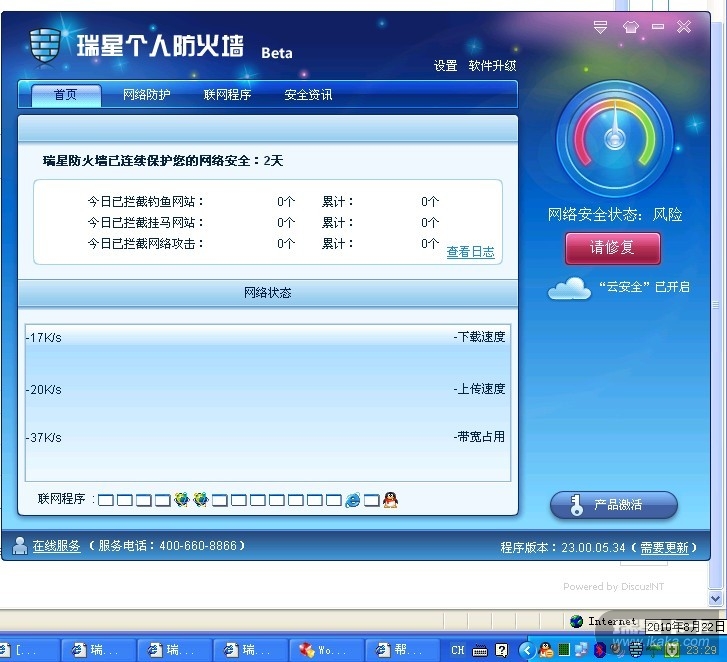Click the 今日已拦截网络攻击 row label
The width and height of the screenshot is (727, 662).
coord(145,243)
